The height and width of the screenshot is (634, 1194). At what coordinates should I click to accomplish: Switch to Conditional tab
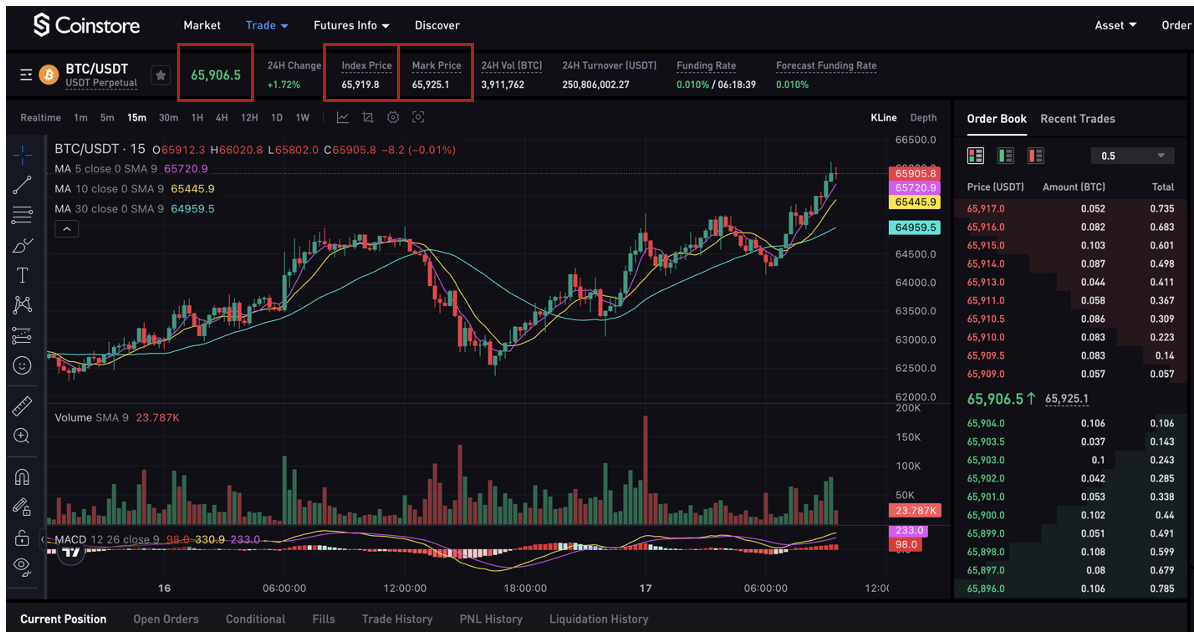(256, 619)
